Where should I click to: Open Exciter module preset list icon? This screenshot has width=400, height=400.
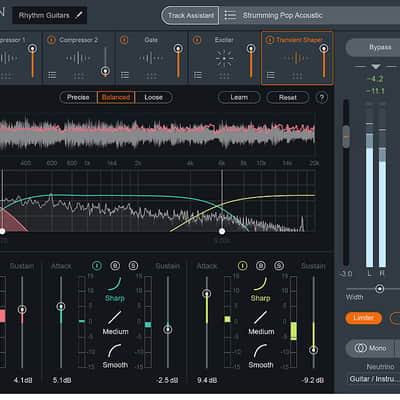(198, 75)
